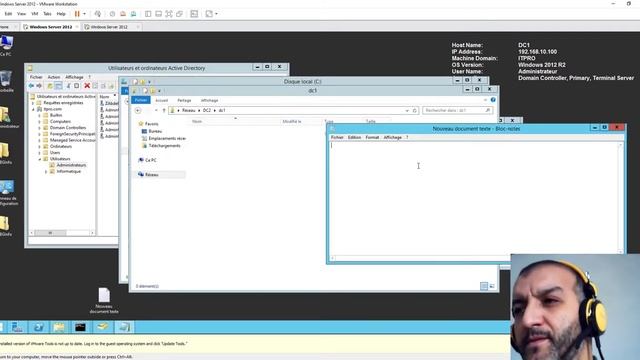Viewport: 640px width, 360px height.
Task: Open the dropdown arrow beside the pause button
Action: click(84, 14)
